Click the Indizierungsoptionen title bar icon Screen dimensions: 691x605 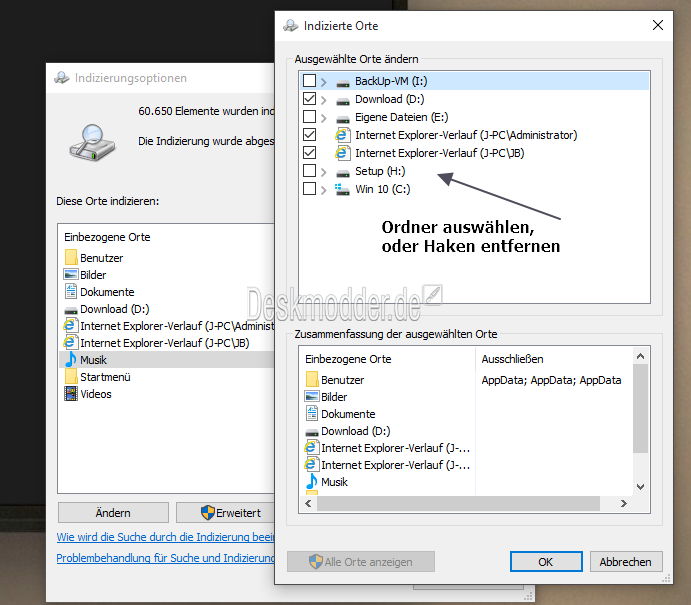click(x=62, y=78)
